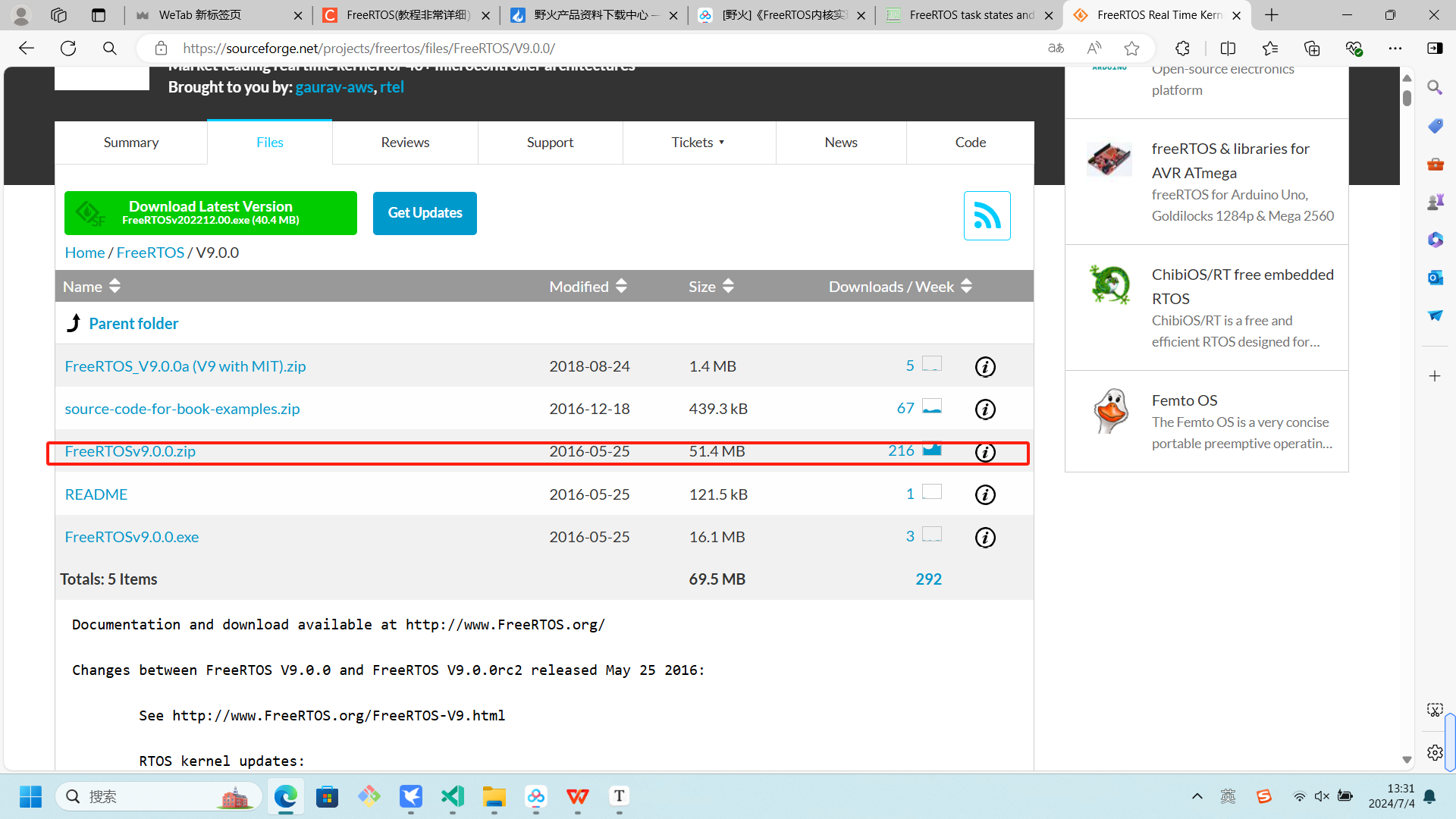Expand the Tickets dropdown menu
1456x819 pixels.
point(698,143)
